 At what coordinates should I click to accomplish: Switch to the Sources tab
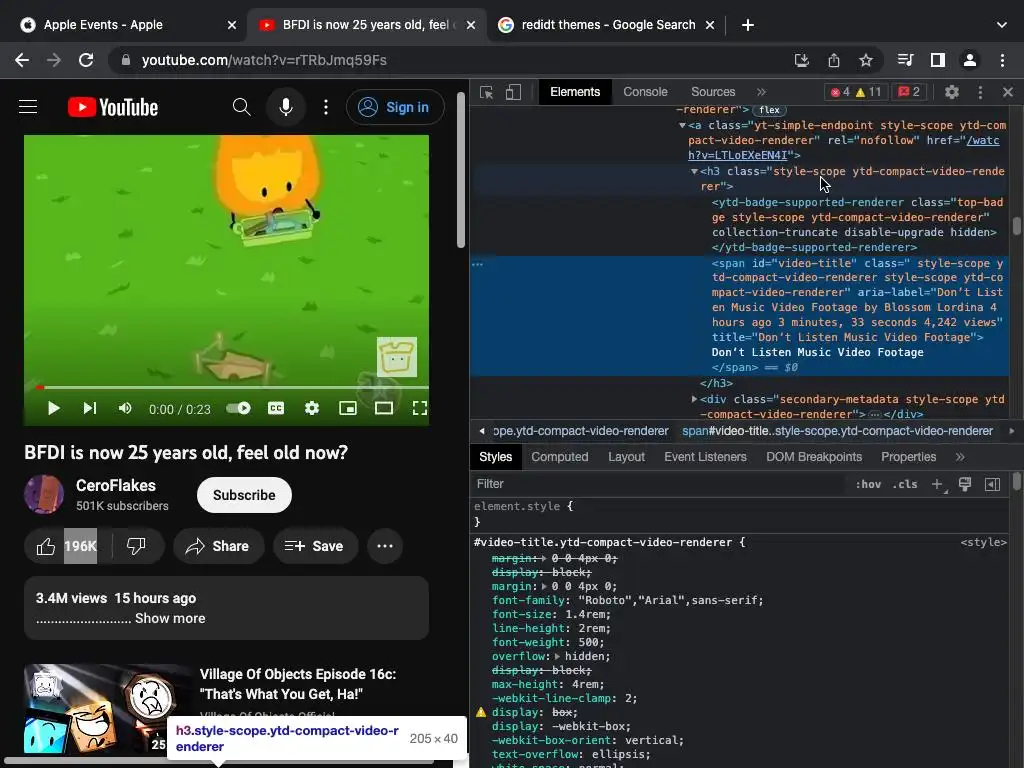coord(713,92)
